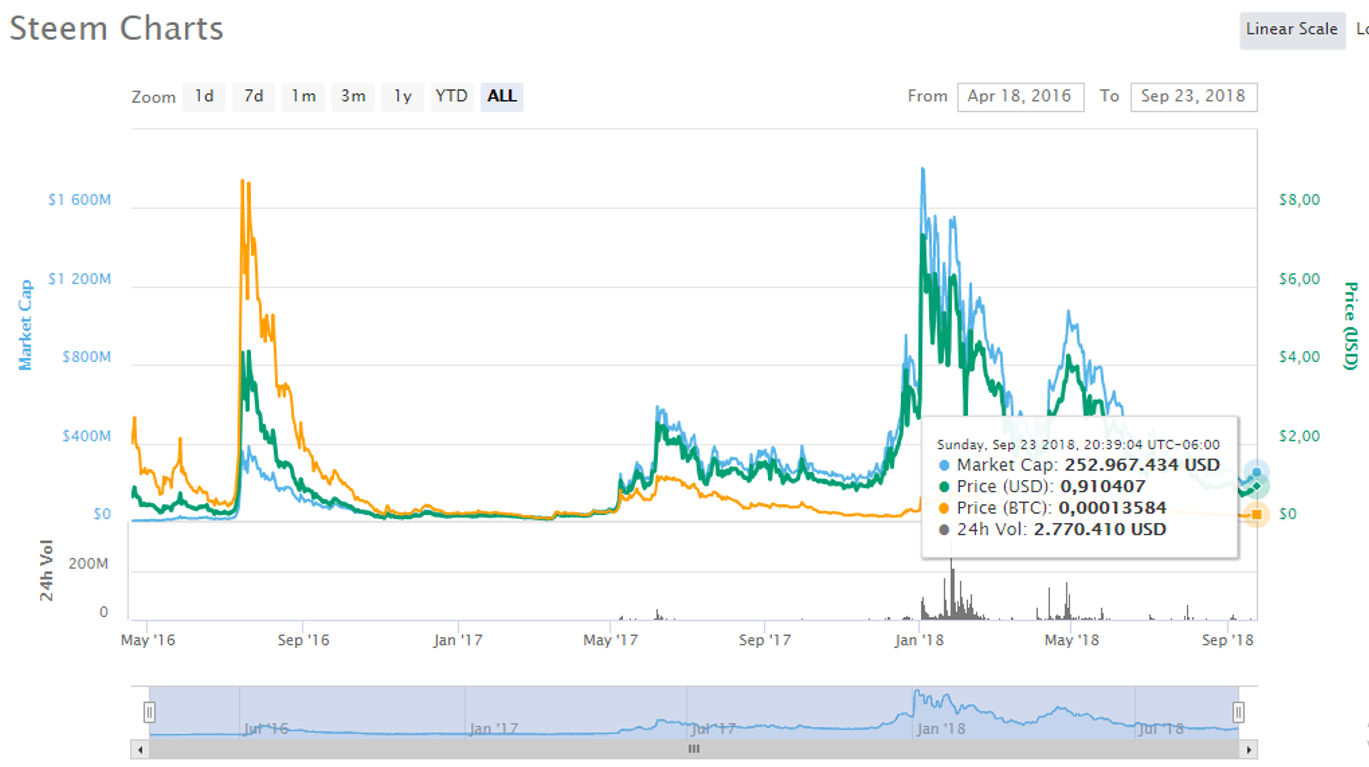The image size is (1369, 767).
Task: Switch the chart to Linear Scale
Action: click(x=1292, y=30)
